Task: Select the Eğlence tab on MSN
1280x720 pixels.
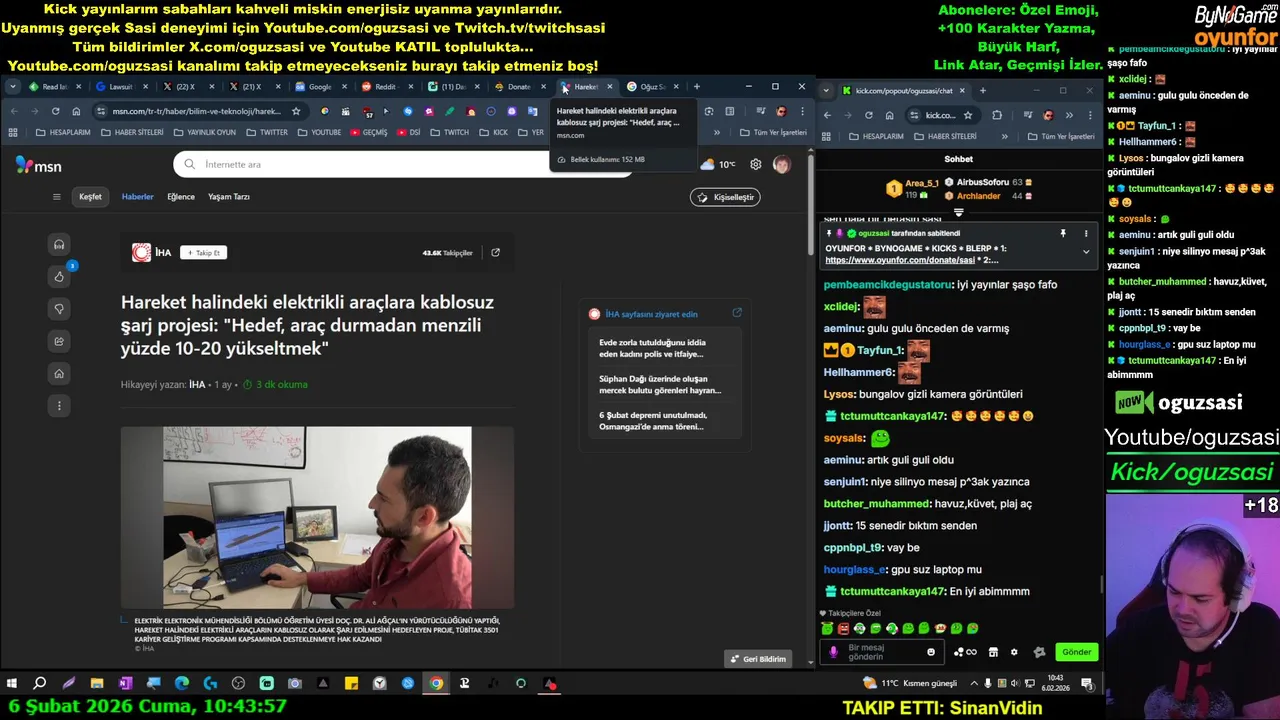Action: [x=181, y=197]
